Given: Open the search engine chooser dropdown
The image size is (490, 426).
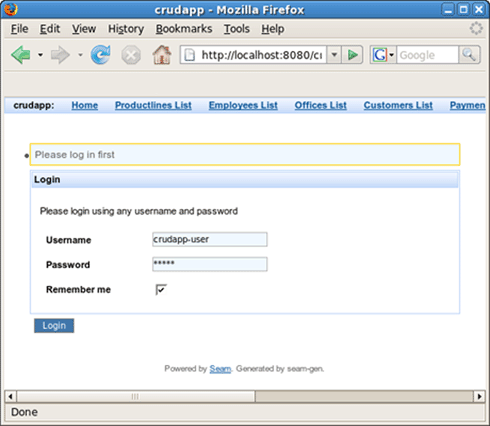Looking at the screenshot, I should pos(392,55).
